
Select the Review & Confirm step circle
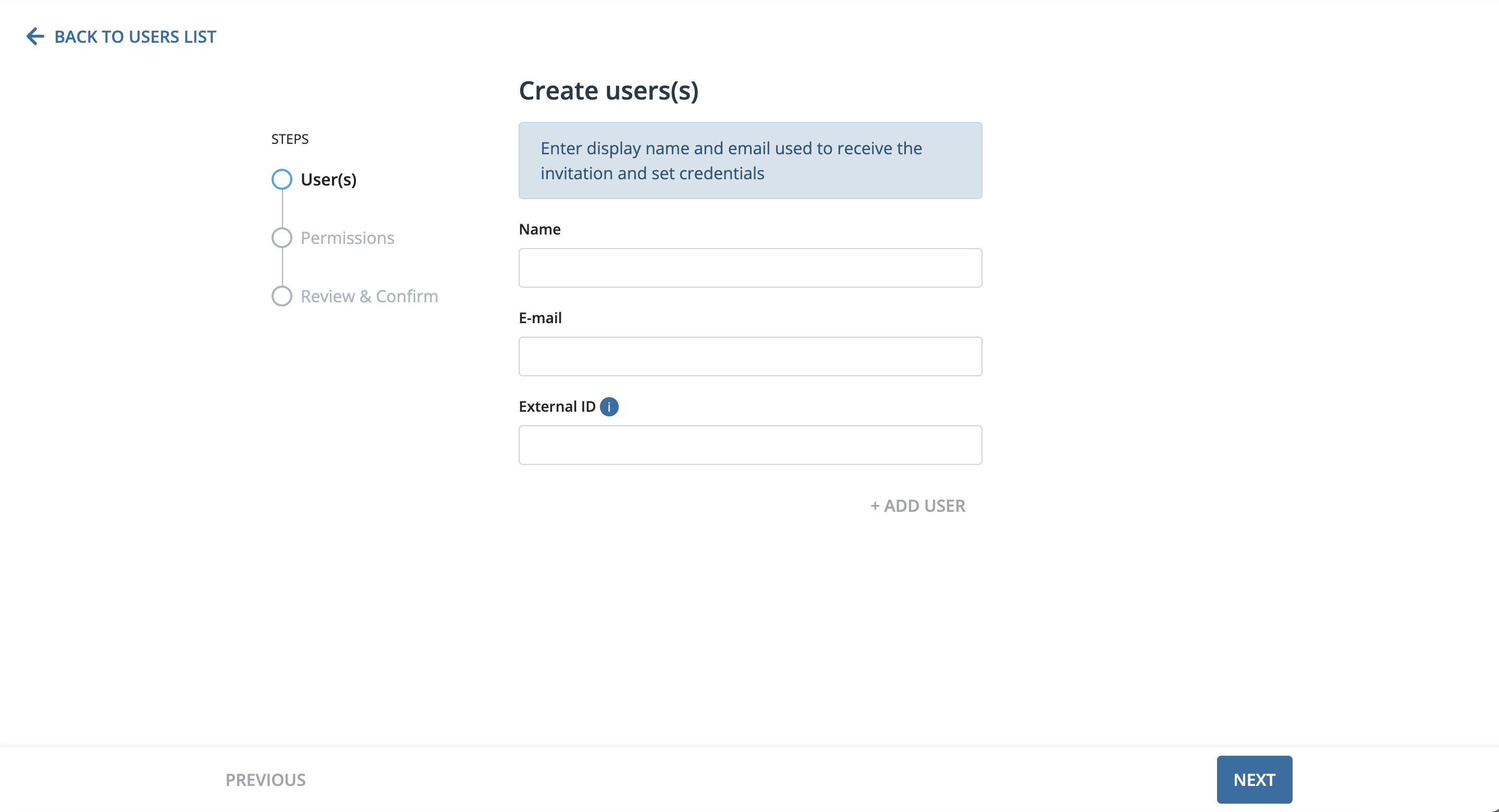281,296
